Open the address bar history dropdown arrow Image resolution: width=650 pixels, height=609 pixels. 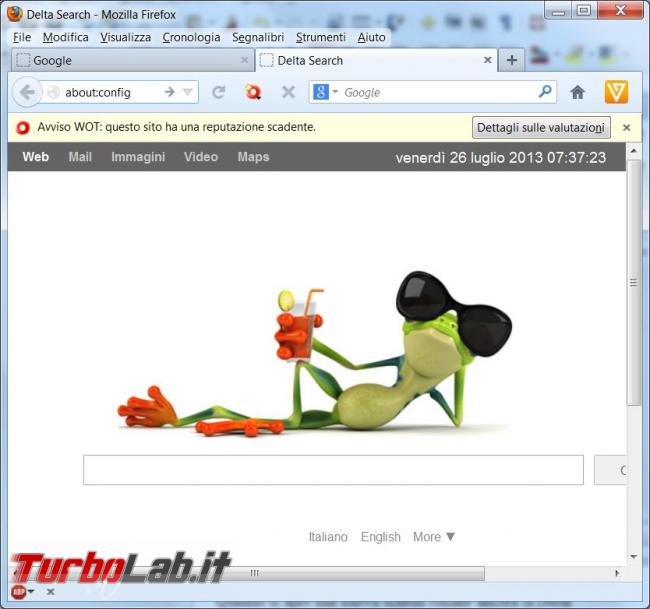187,92
